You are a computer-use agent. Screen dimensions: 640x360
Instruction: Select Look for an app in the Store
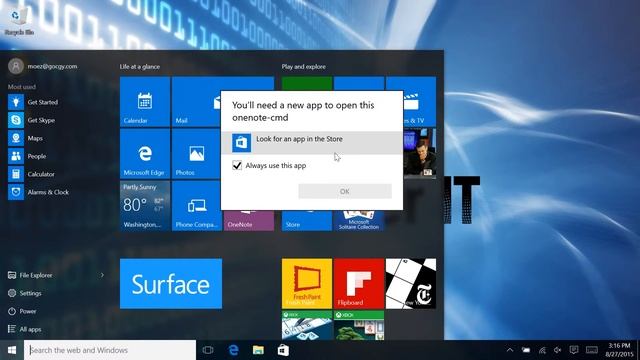click(312, 142)
